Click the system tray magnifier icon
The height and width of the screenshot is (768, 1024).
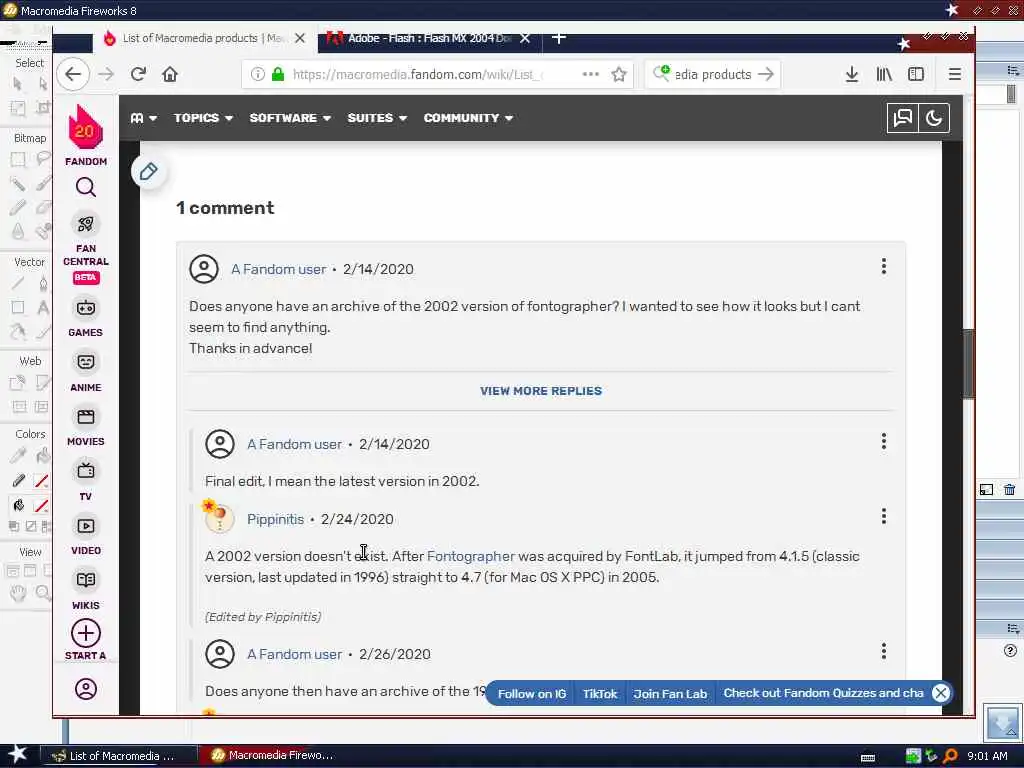pos(950,756)
